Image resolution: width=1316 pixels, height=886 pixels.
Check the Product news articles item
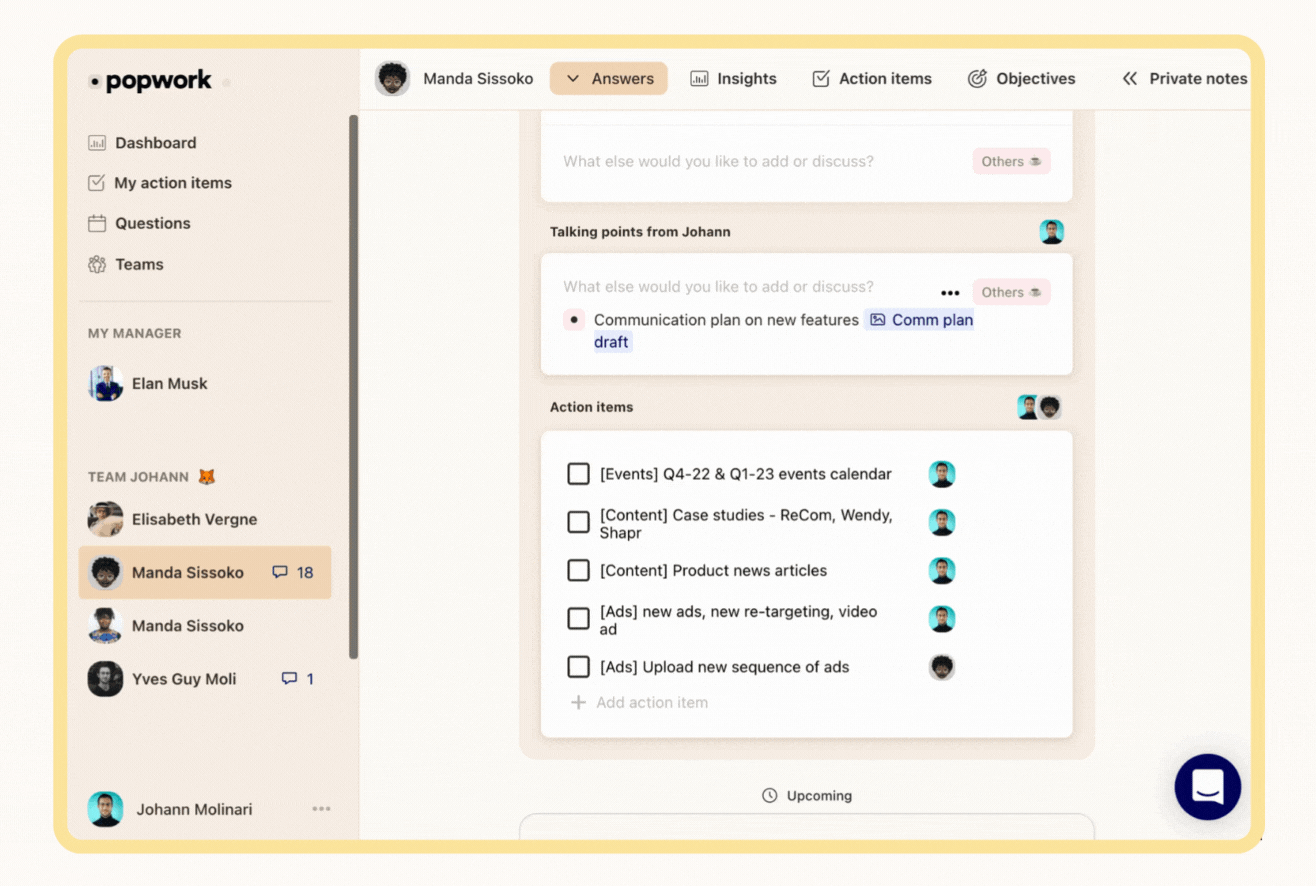click(578, 570)
